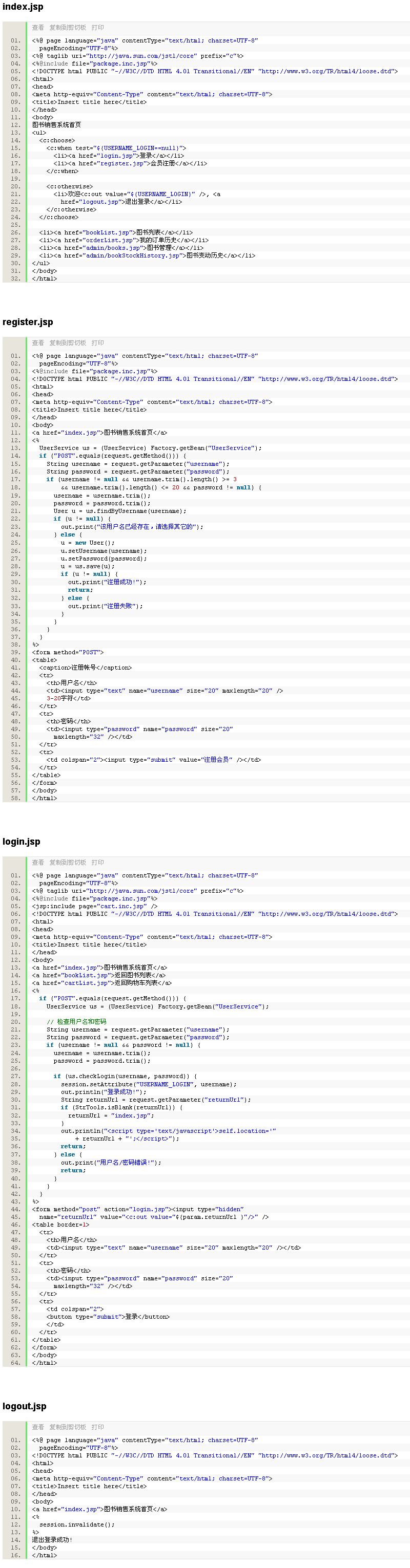
Task: Click the admin/books.jsp 图书管理 line
Action: click(121, 248)
